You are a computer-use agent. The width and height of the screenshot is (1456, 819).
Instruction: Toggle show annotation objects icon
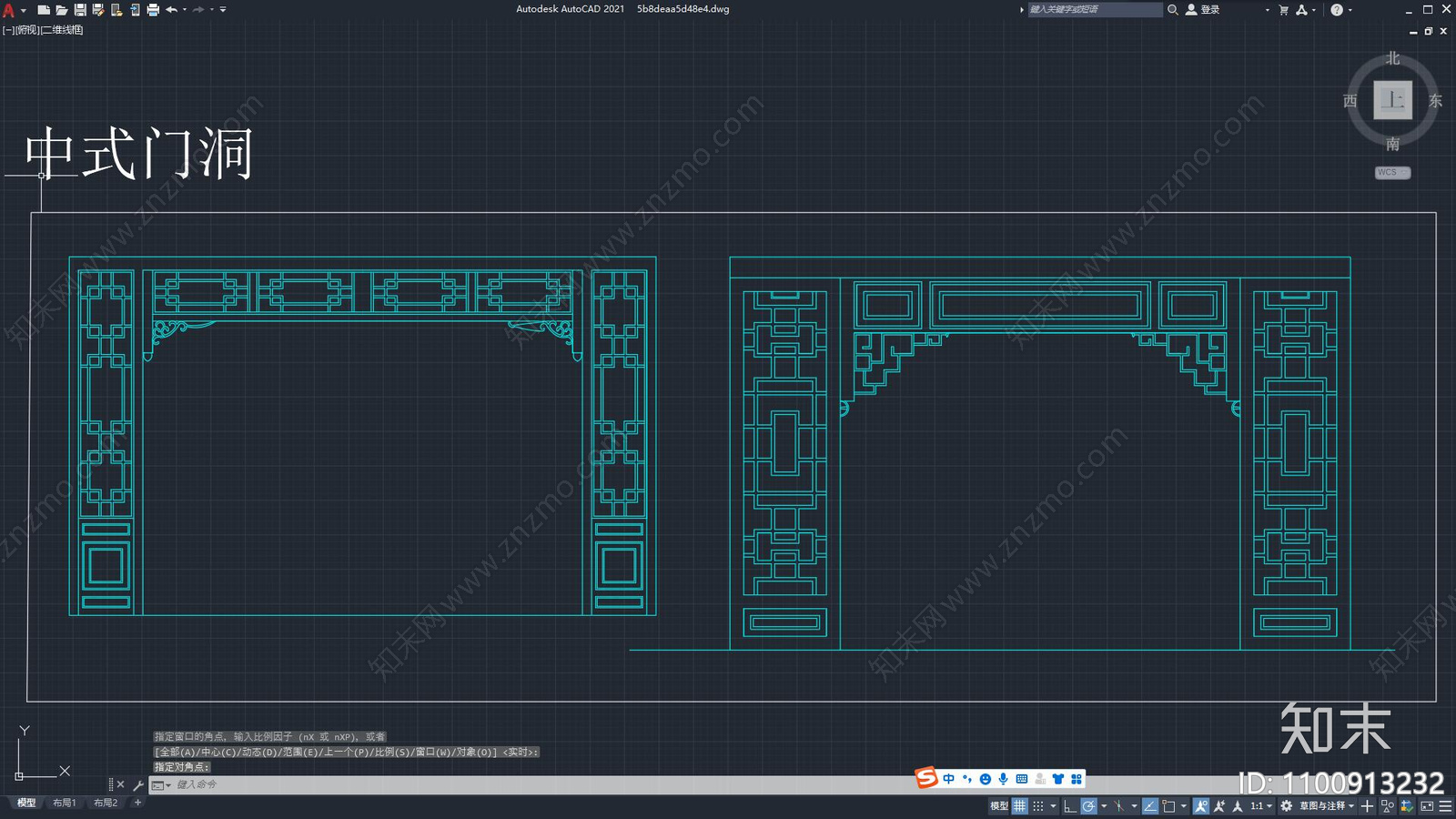point(1201,806)
